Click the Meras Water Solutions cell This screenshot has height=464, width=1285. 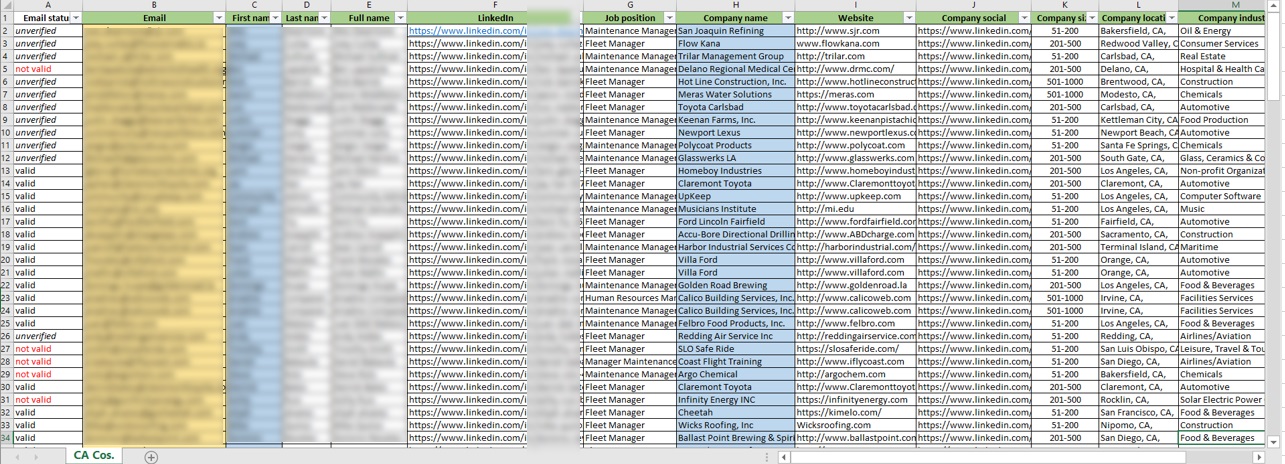pyautogui.click(x=735, y=95)
